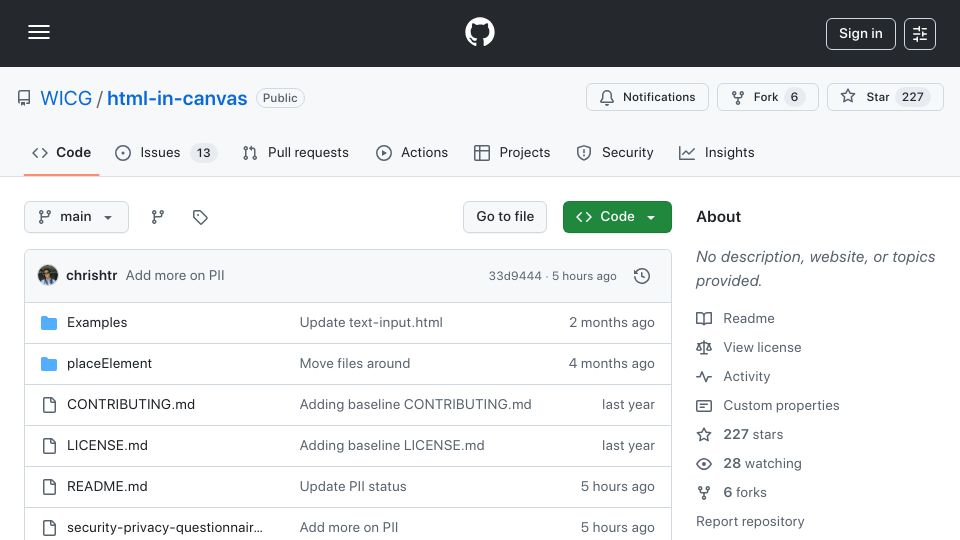
Task: Open the 'Move files around' commit message
Action: point(354,364)
